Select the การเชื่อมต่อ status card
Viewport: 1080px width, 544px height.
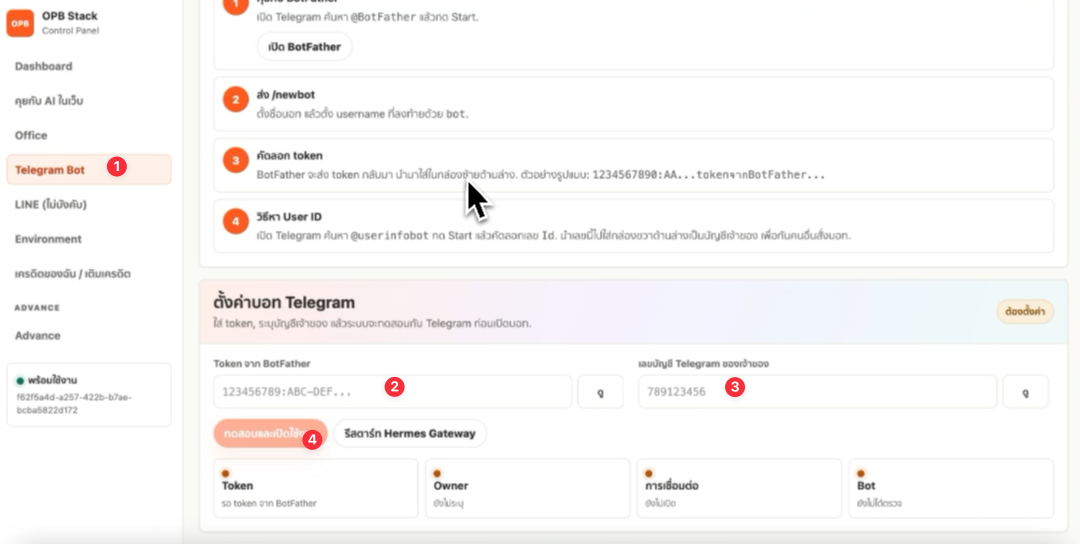739,488
